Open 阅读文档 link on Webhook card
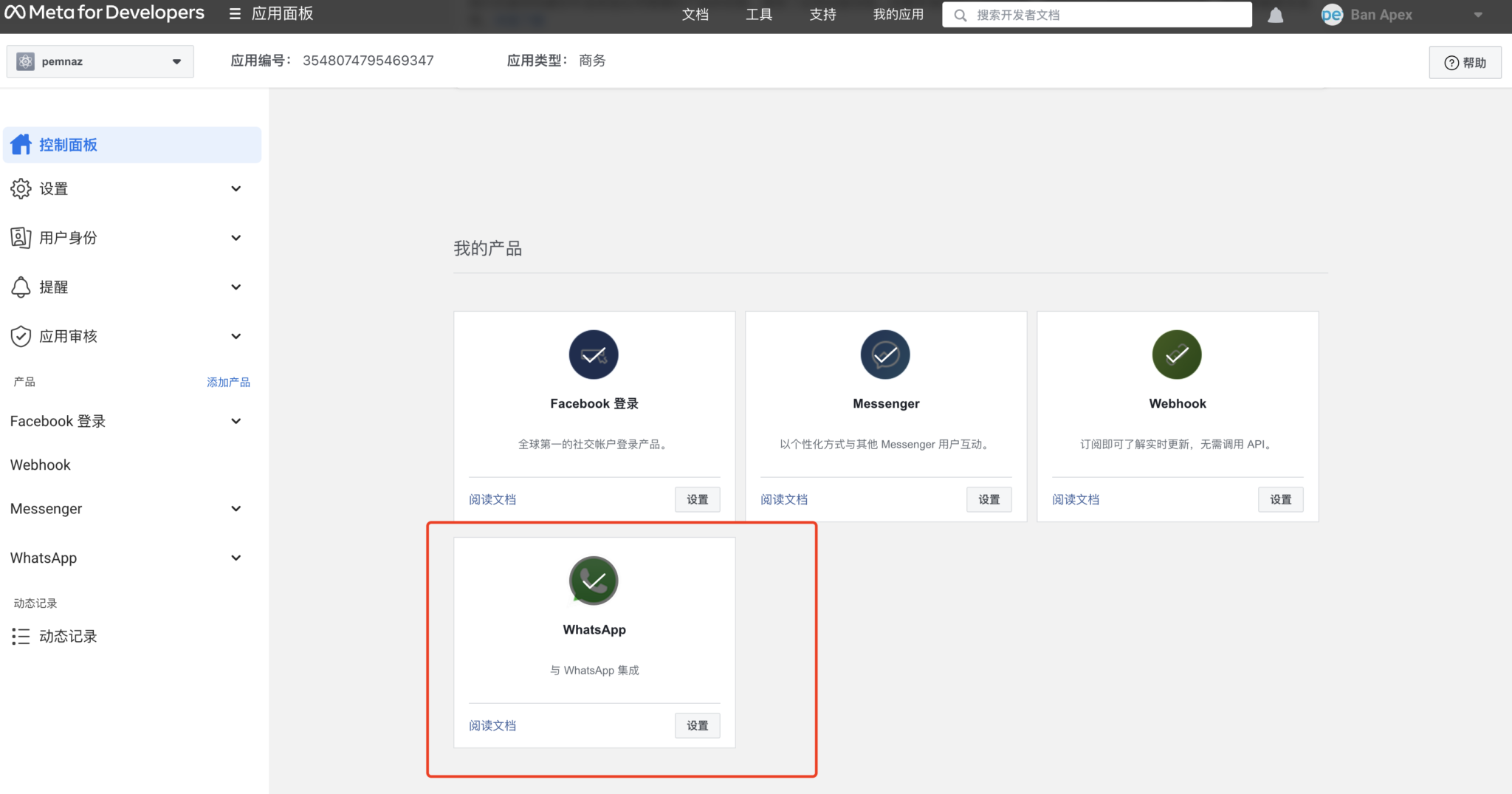Viewport: 1512px width, 794px height. tap(1076, 500)
